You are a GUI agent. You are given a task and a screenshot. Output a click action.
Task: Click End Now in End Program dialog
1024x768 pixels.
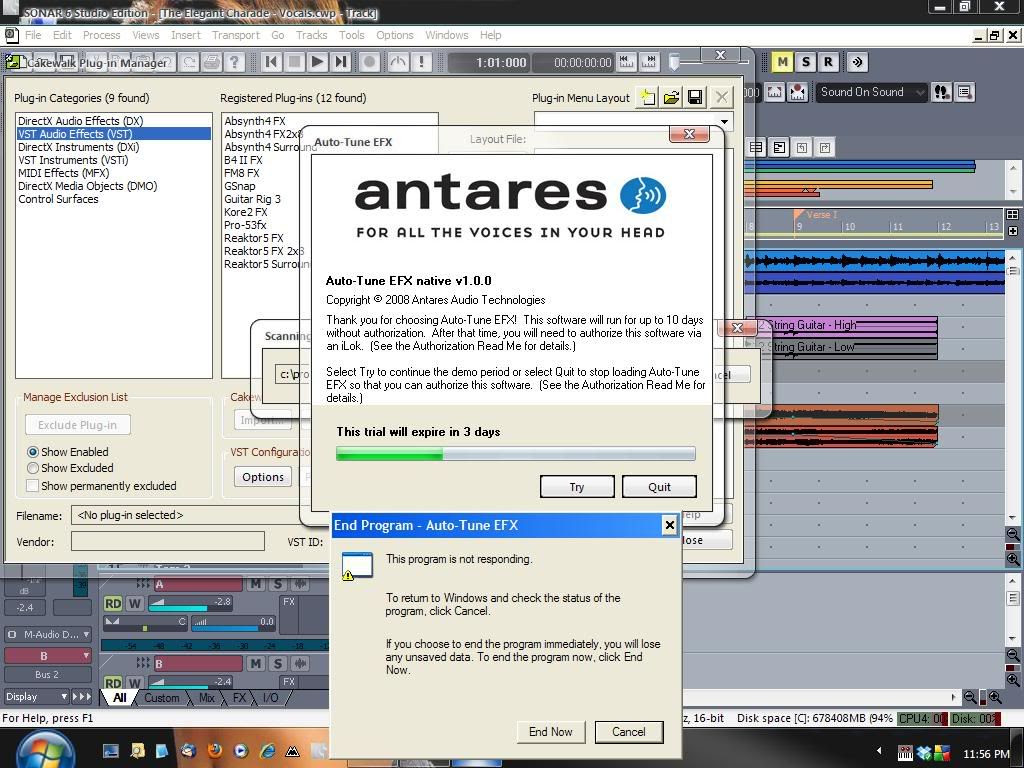[x=551, y=732]
